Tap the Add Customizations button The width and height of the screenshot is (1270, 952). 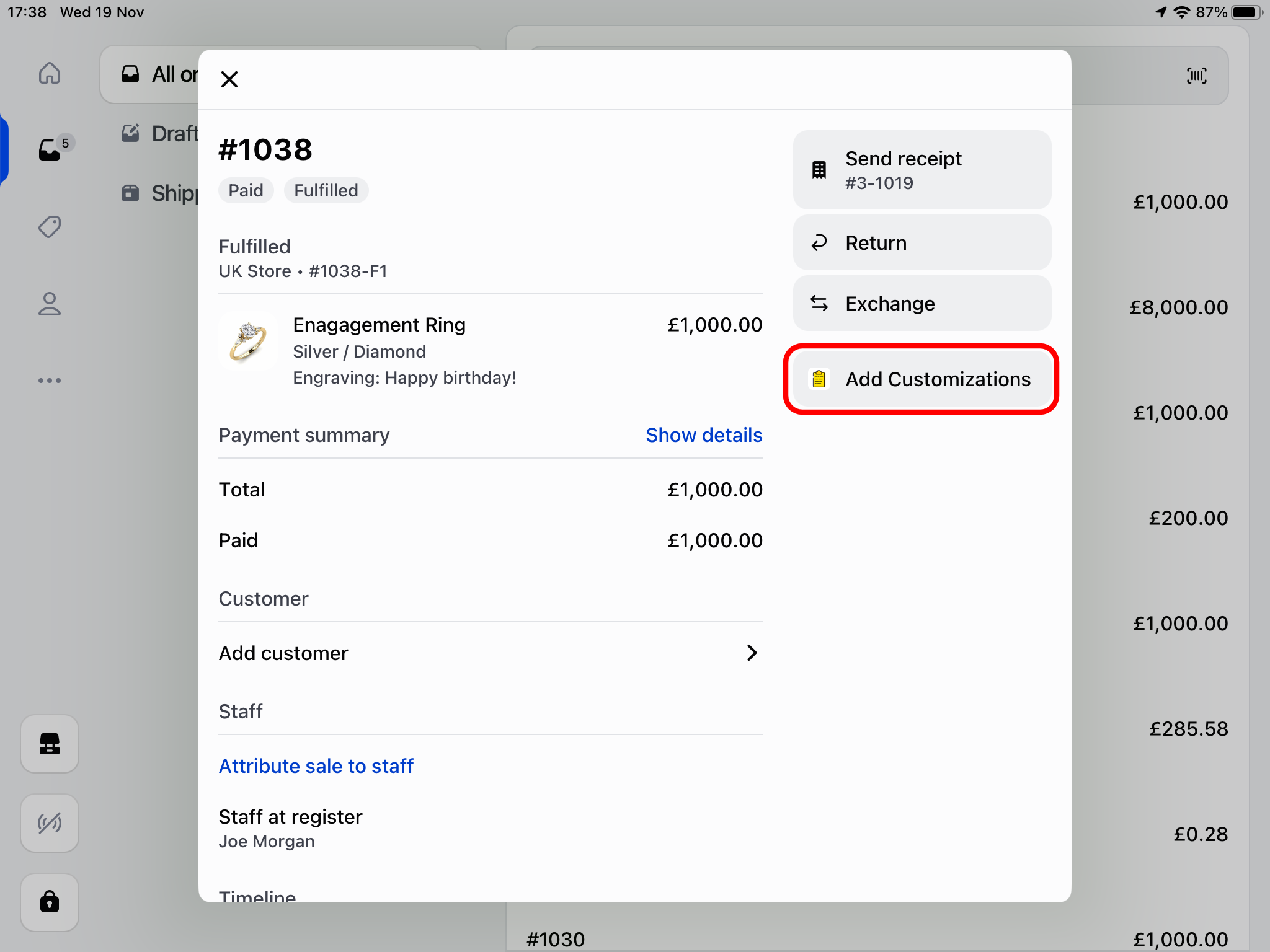coord(921,379)
